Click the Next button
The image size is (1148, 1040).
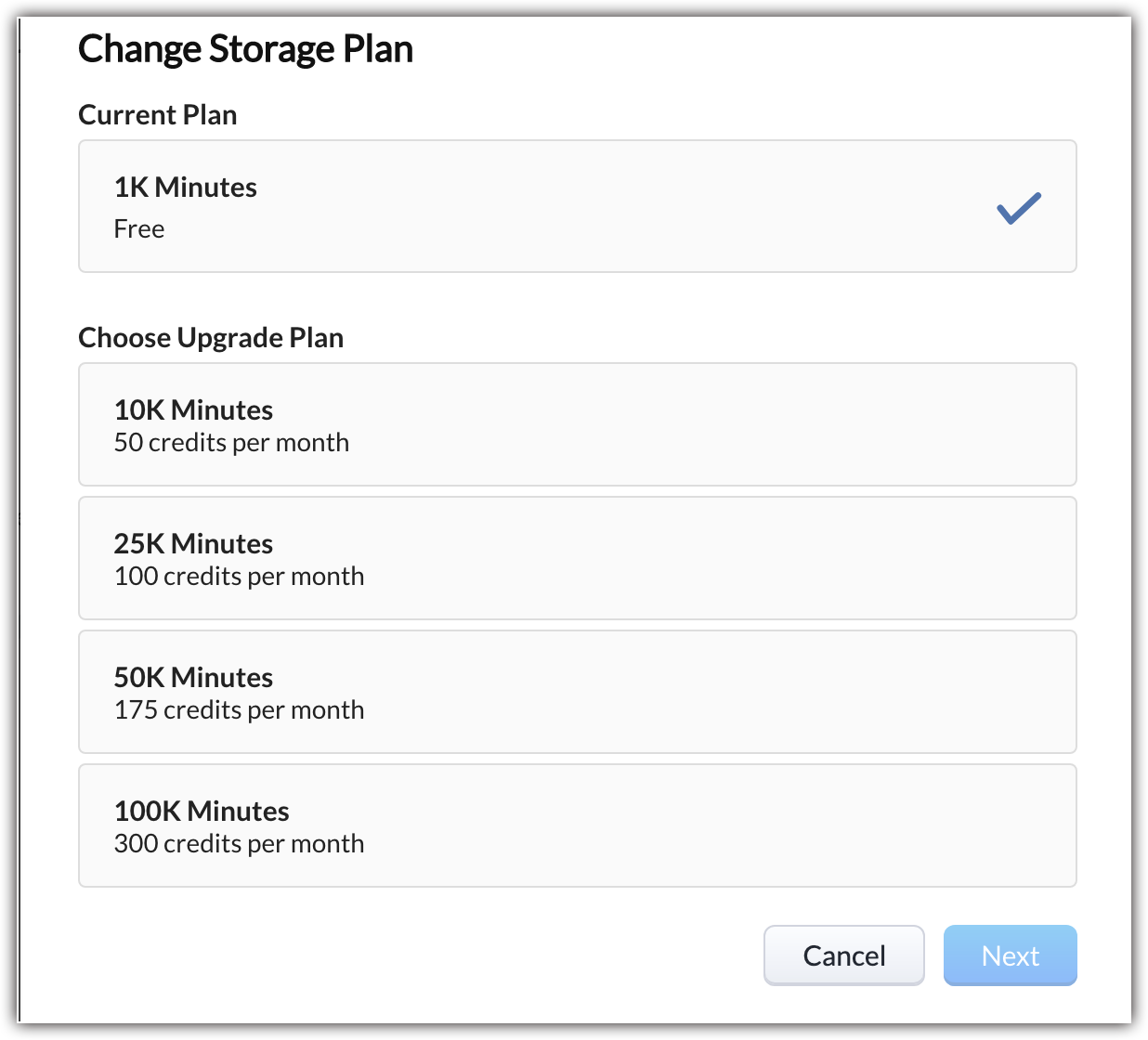click(x=1010, y=955)
